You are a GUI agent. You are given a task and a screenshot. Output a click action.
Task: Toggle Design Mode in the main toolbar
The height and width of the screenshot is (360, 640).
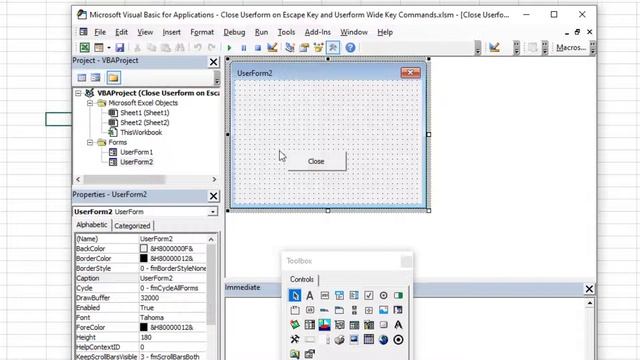(272, 48)
